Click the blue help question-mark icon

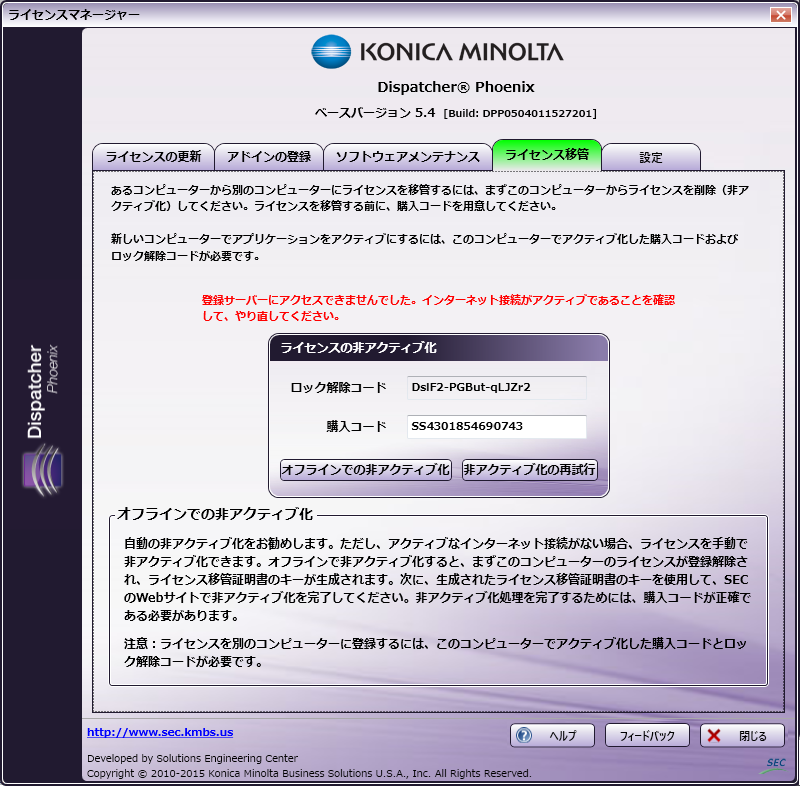coord(524,736)
